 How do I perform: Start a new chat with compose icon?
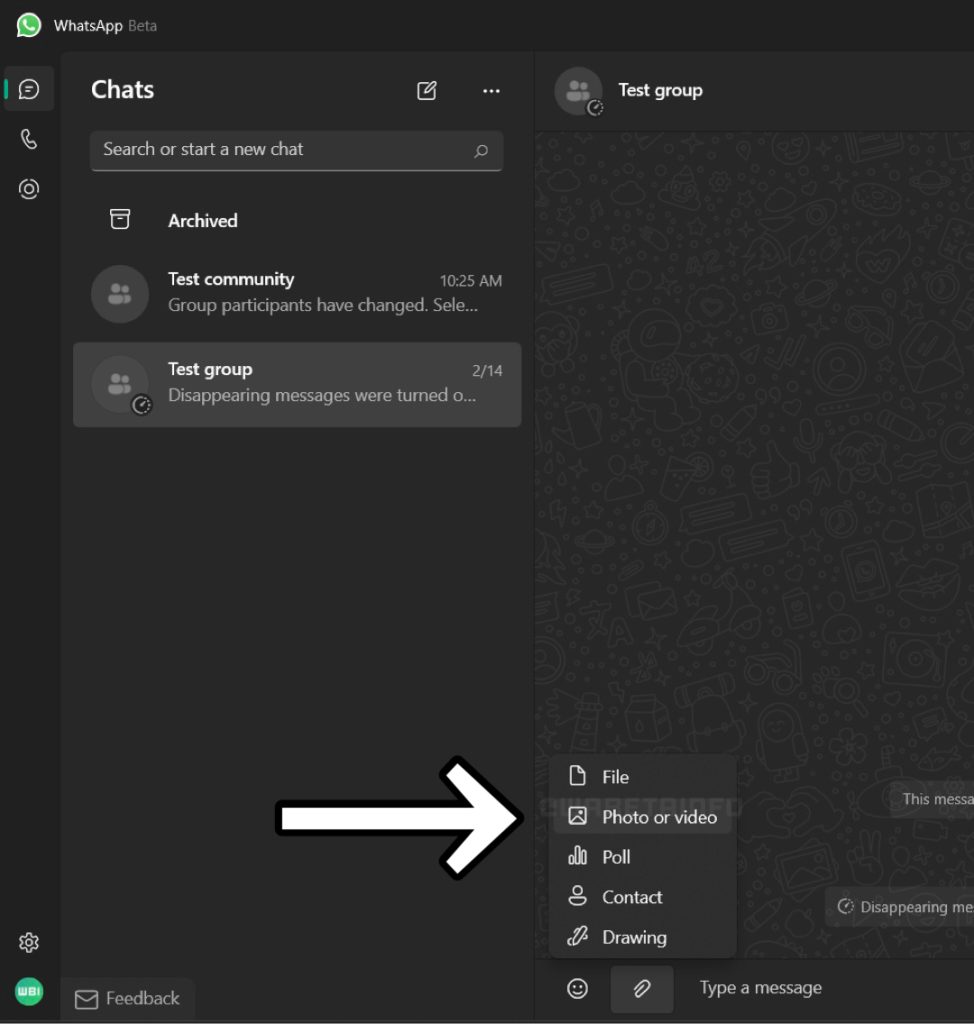pos(427,91)
